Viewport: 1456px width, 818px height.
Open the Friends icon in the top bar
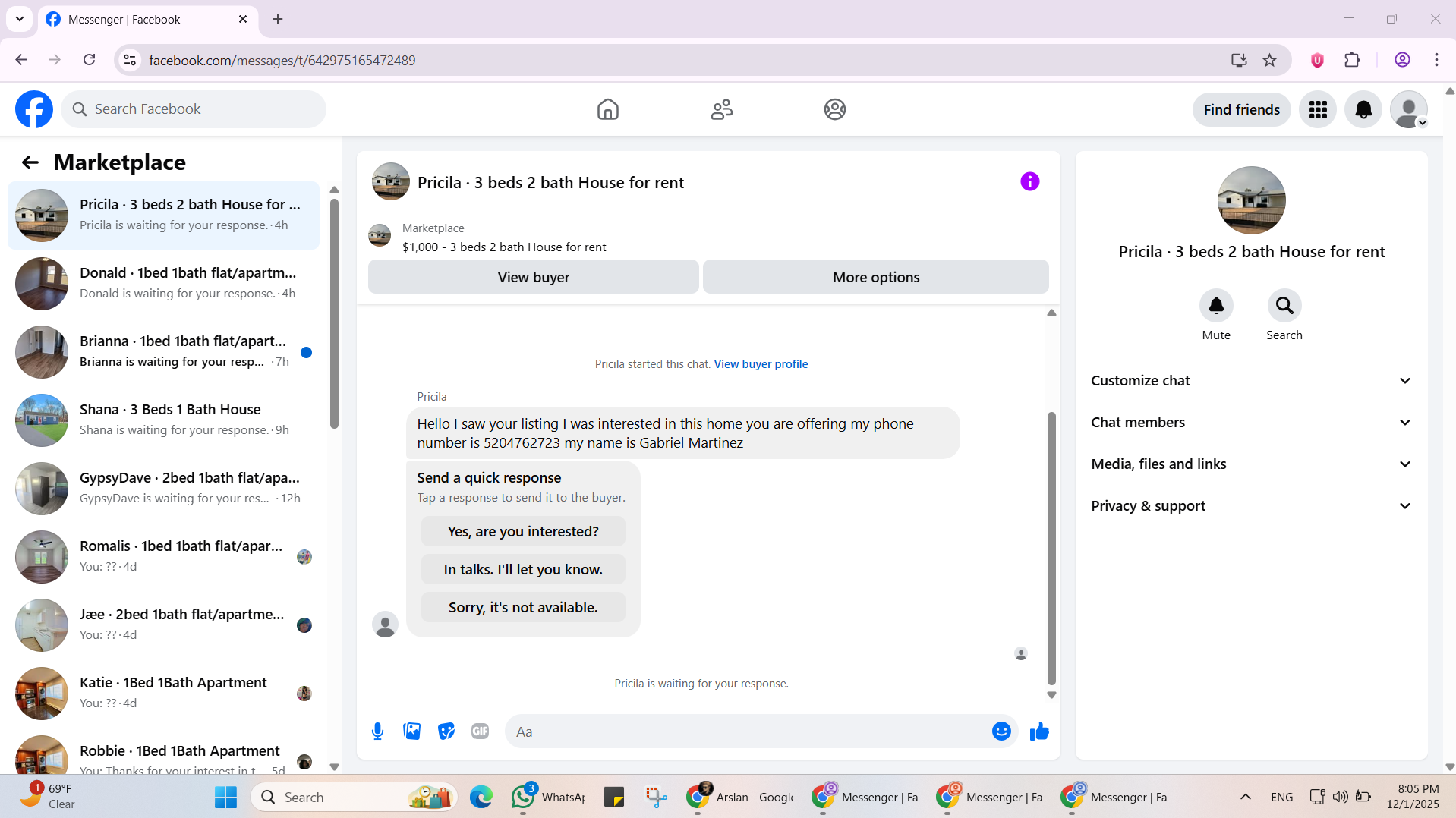(x=721, y=109)
